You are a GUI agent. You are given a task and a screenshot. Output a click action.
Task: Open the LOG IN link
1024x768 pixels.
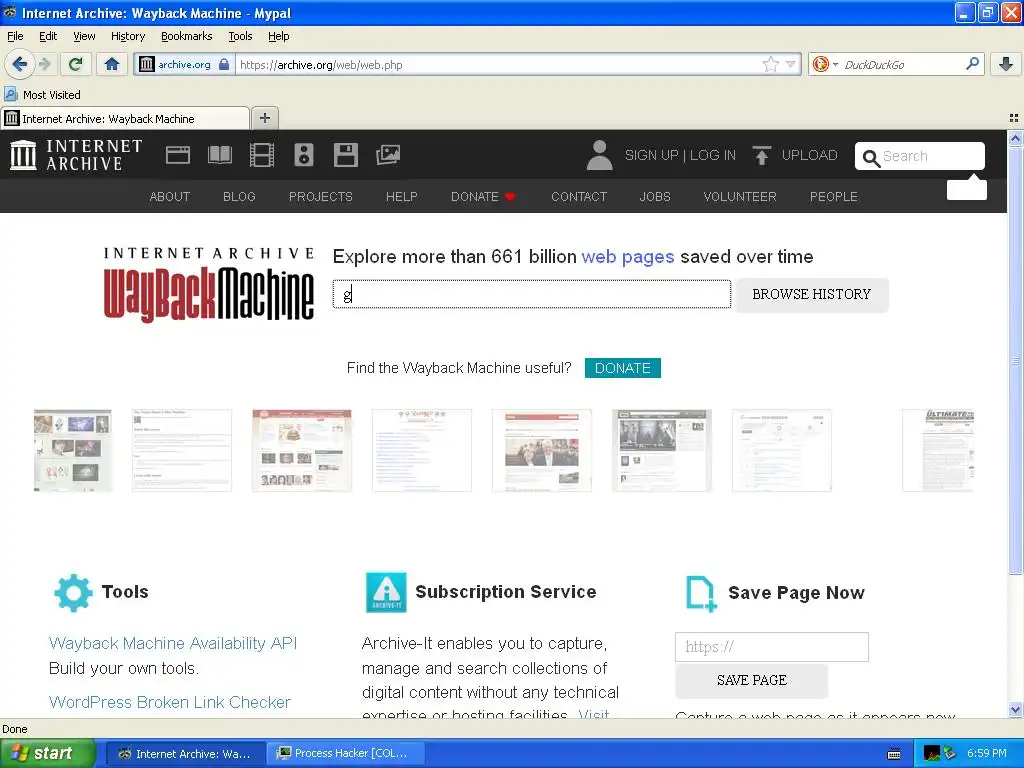point(713,155)
